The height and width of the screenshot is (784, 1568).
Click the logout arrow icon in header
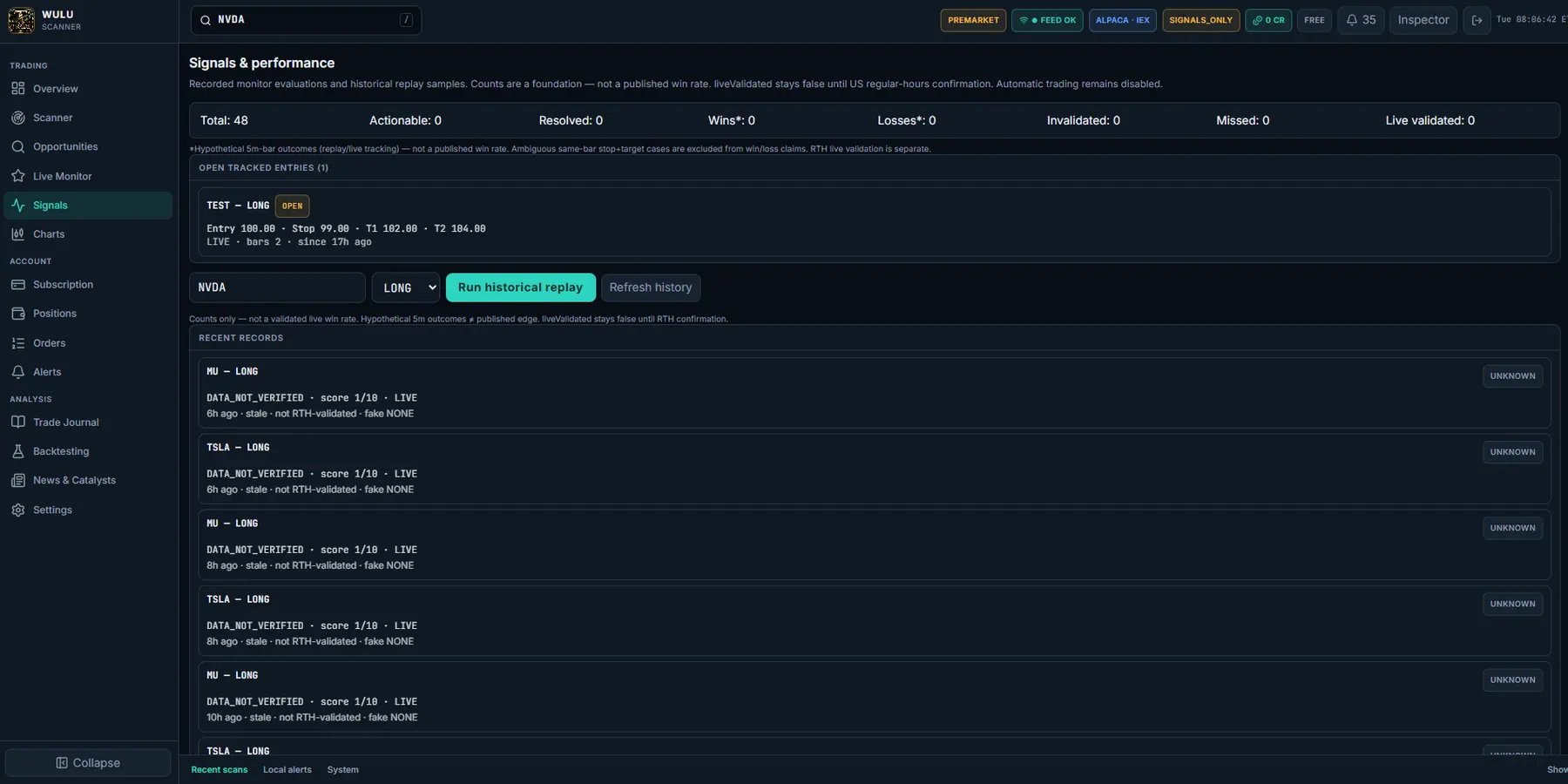click(1477, 20)
